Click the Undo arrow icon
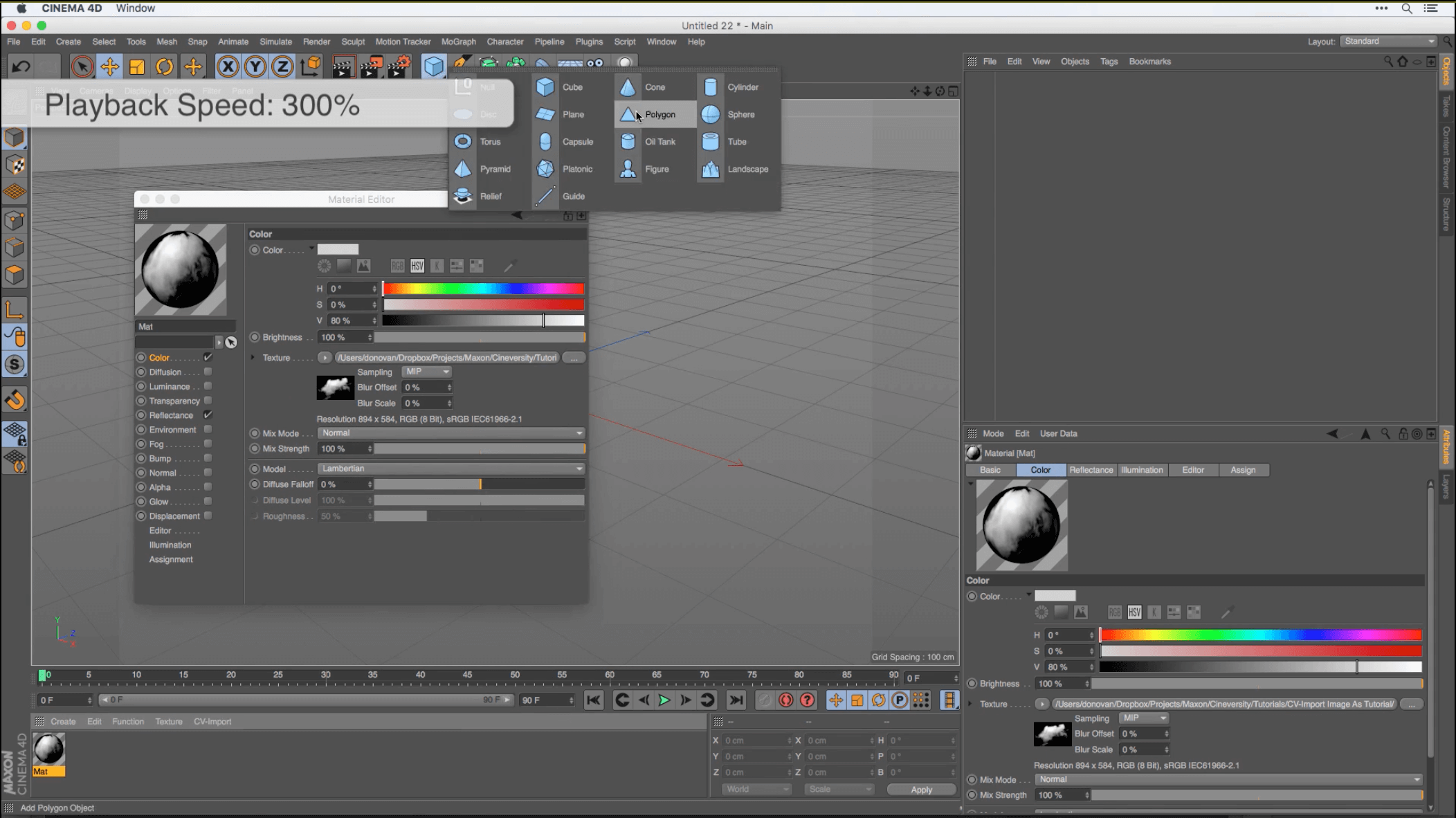Screen dimensions: 1456x818 tap(21, 66)
